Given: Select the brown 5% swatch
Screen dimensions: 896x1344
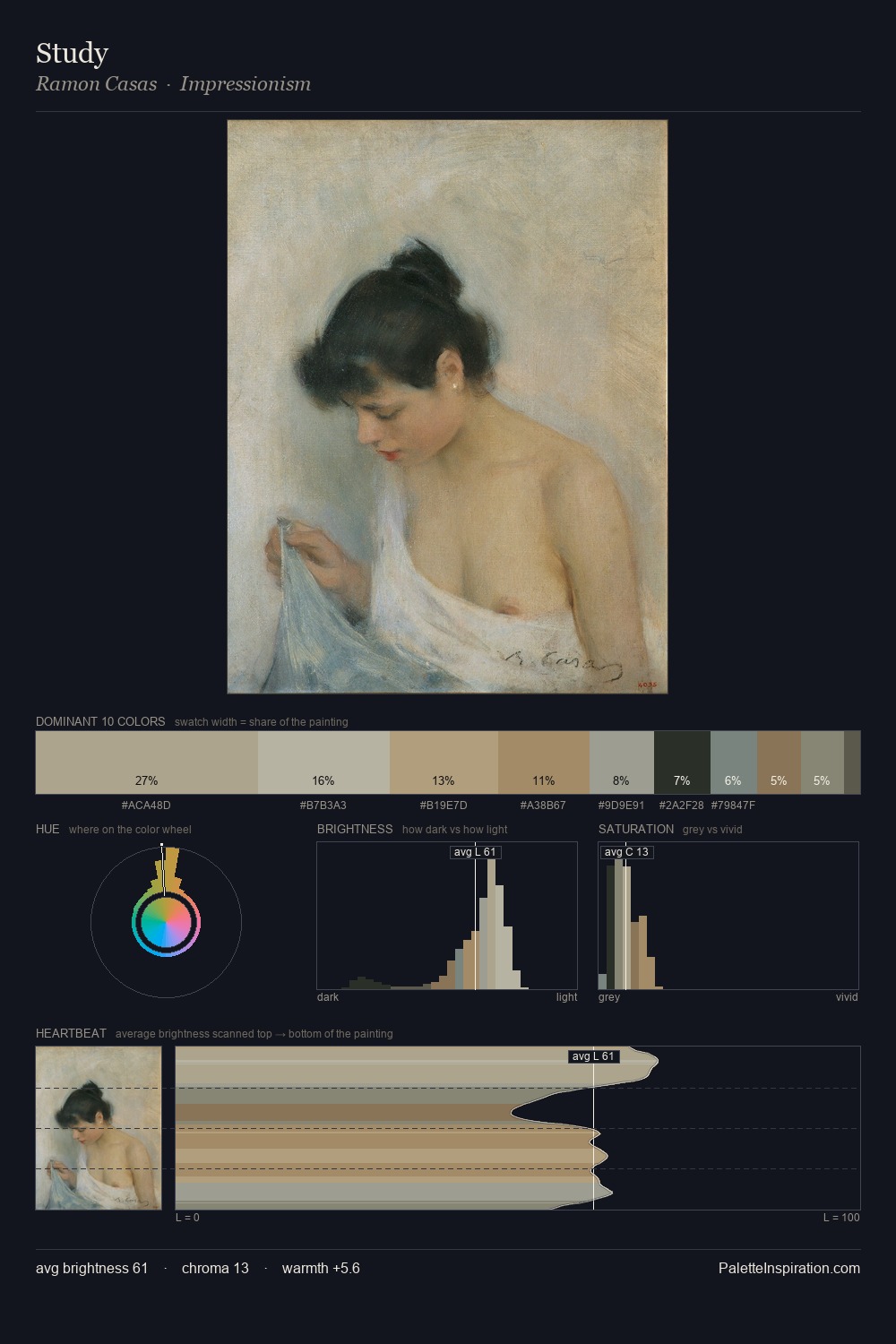Looking at the screenshot, I should 779,762.
